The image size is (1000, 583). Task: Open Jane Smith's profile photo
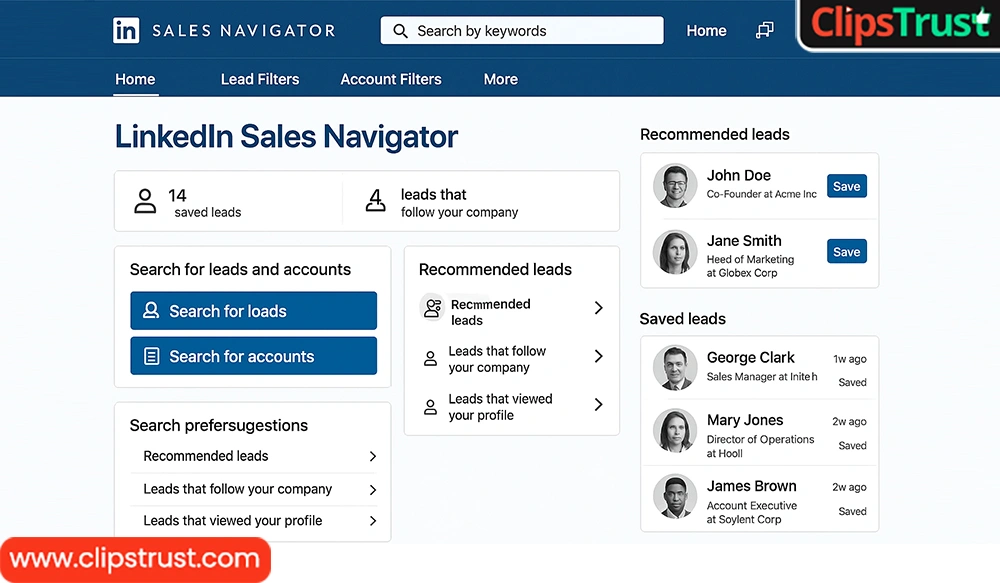pos(675,252)
